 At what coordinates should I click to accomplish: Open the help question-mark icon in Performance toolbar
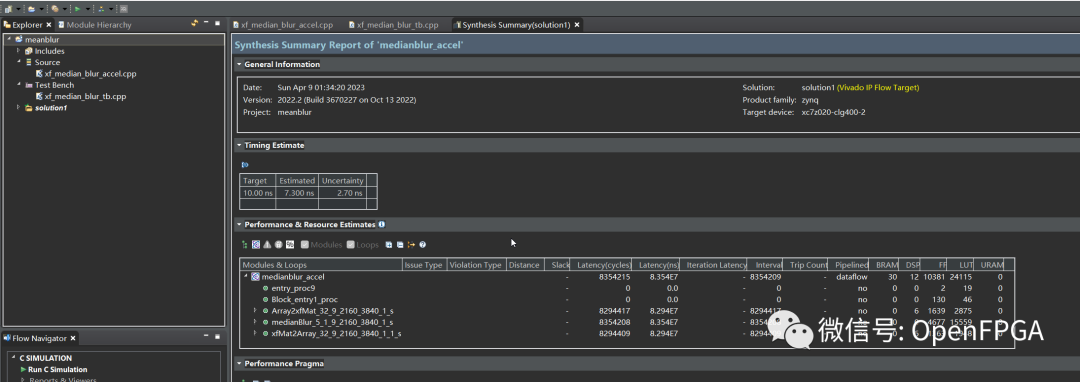coord(422,244)
